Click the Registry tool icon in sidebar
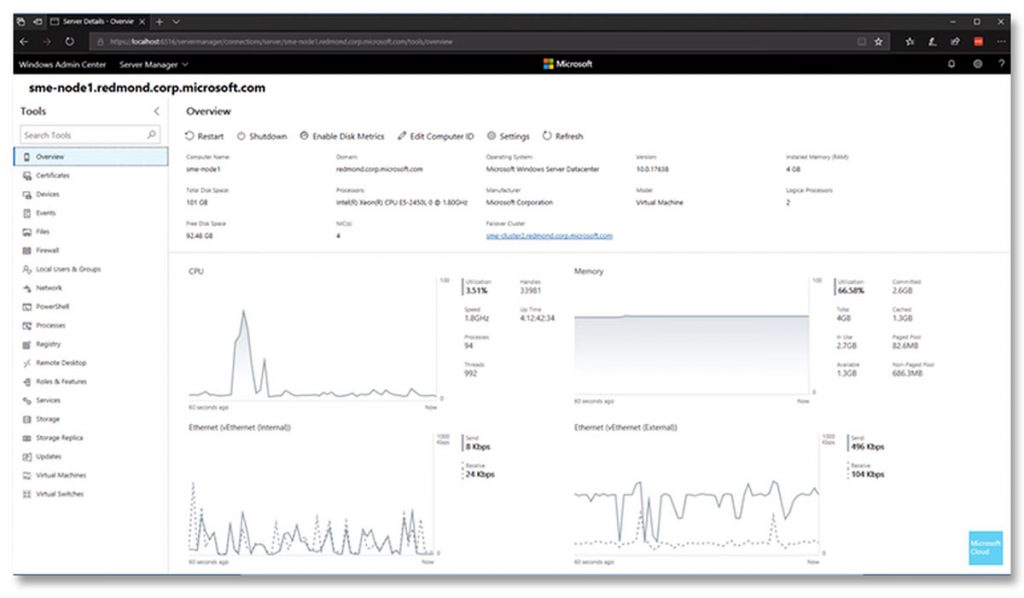 pyautogui.click(x=27, y=344)
